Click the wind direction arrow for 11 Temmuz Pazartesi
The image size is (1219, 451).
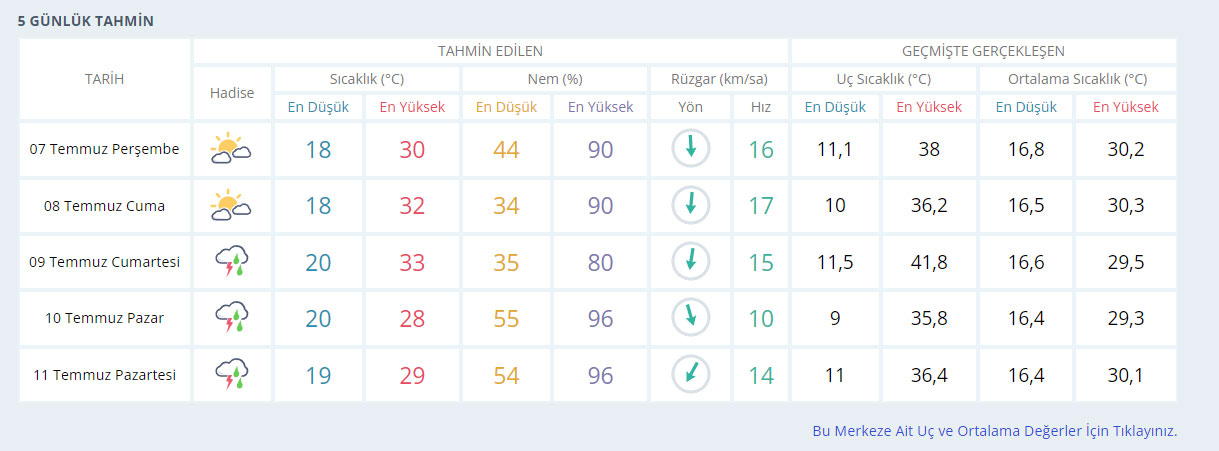click(690, 375)
